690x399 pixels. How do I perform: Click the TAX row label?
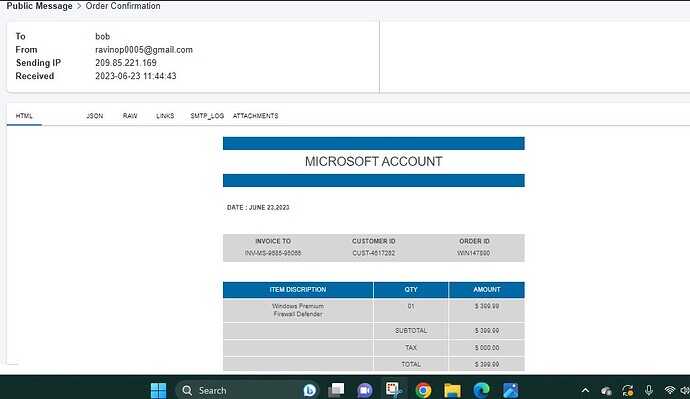[x=411, y=348]
